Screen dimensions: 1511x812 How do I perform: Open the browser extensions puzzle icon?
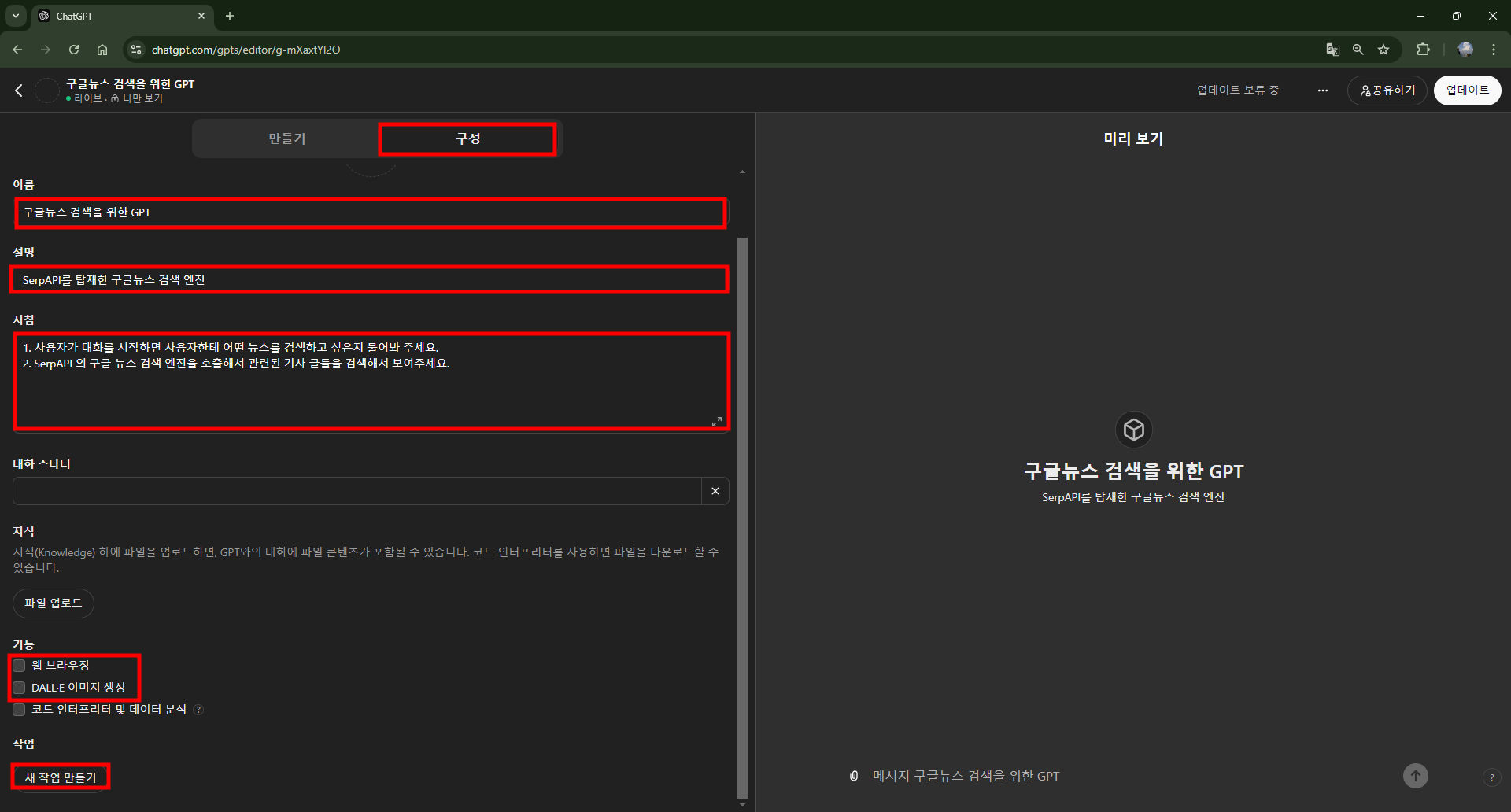pyautogui.click(x=1423, y=50)
